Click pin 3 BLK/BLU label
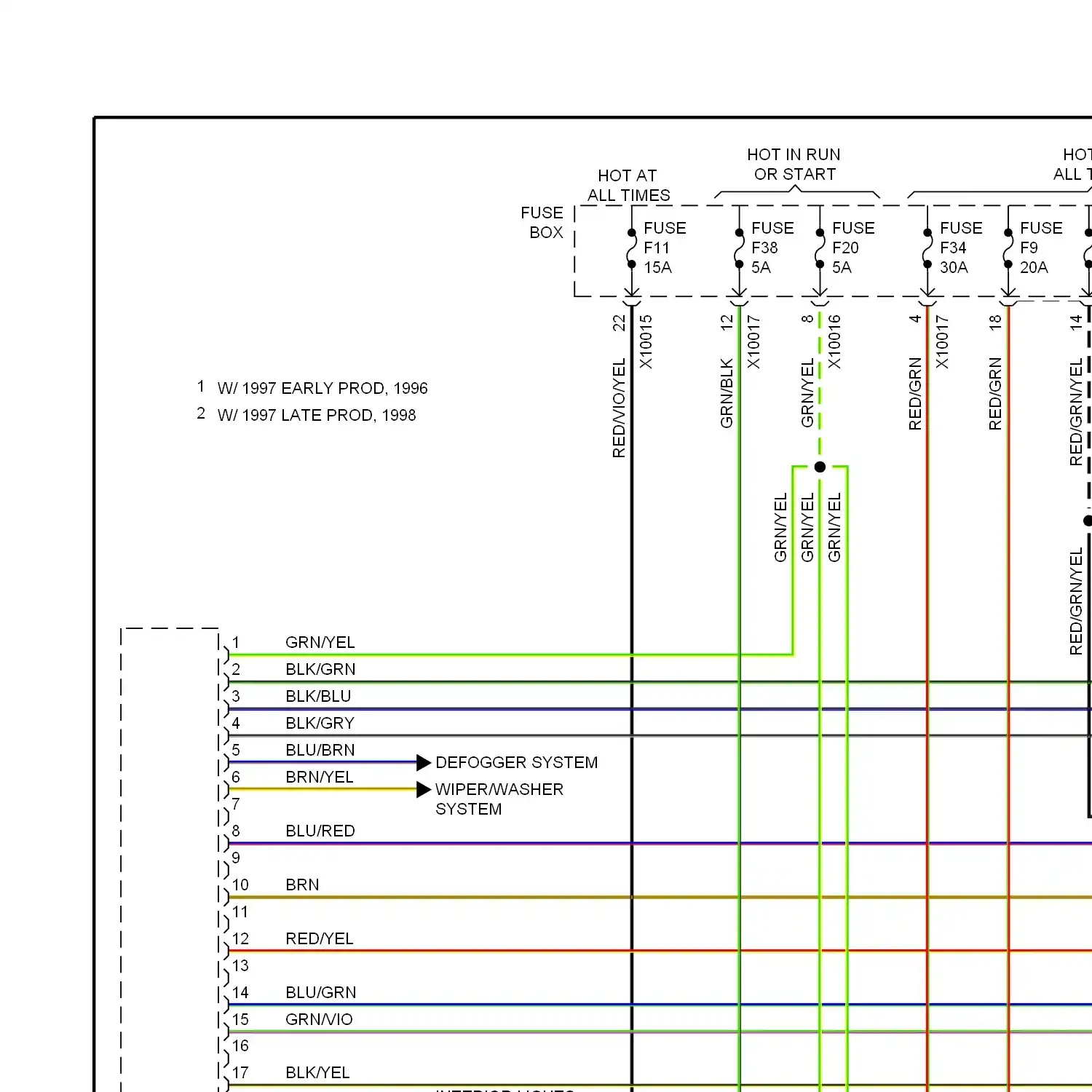 click(318, 696)
